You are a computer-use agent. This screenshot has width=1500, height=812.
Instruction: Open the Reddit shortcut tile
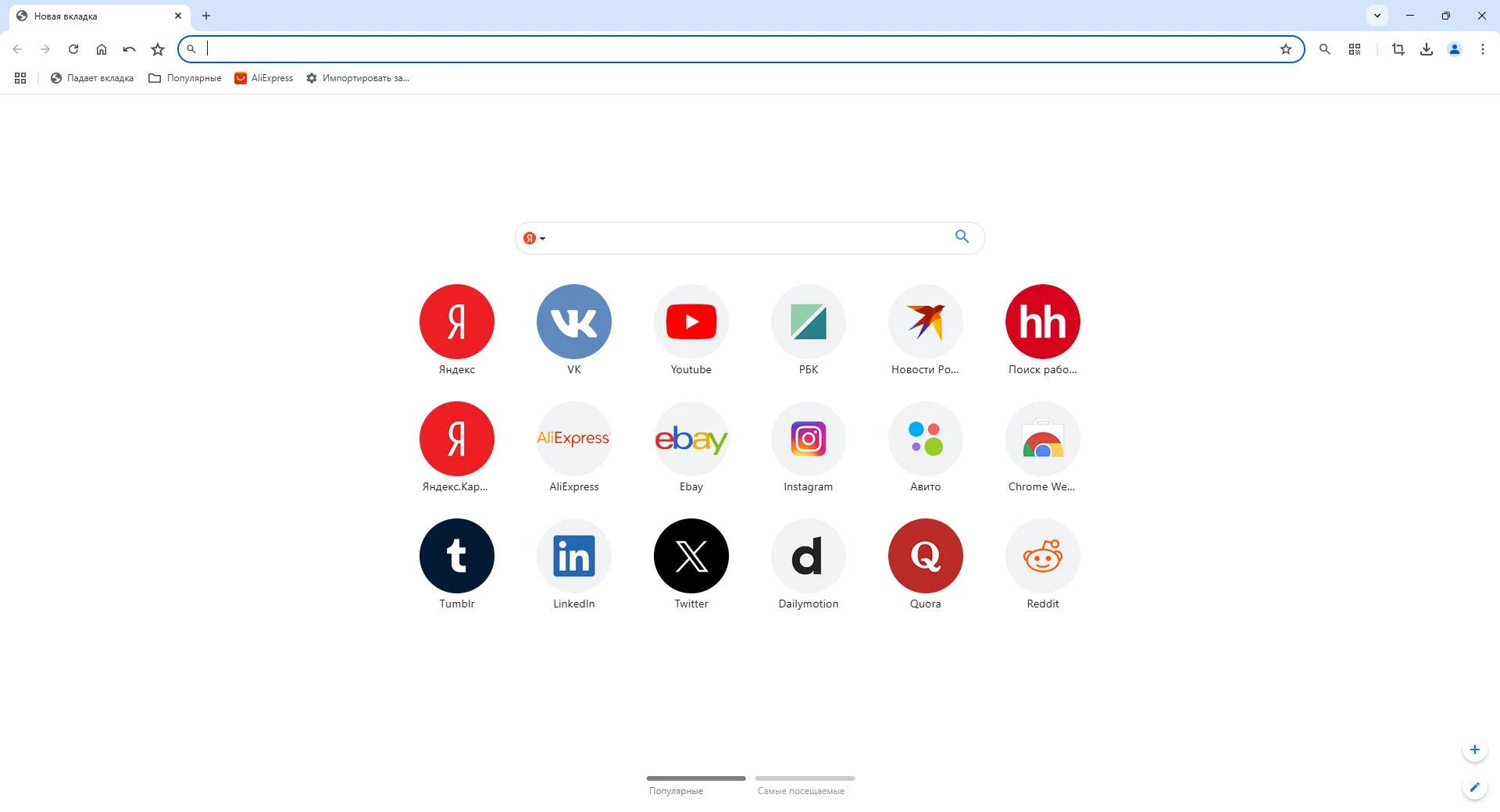click(x=1043, y=556)
